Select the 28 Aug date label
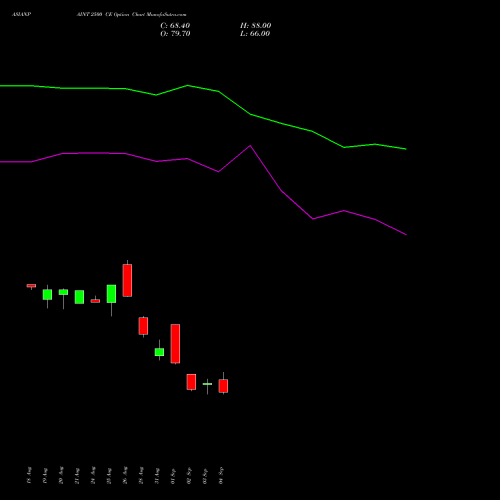Screen dimensions: 500x500 (141, 475)
